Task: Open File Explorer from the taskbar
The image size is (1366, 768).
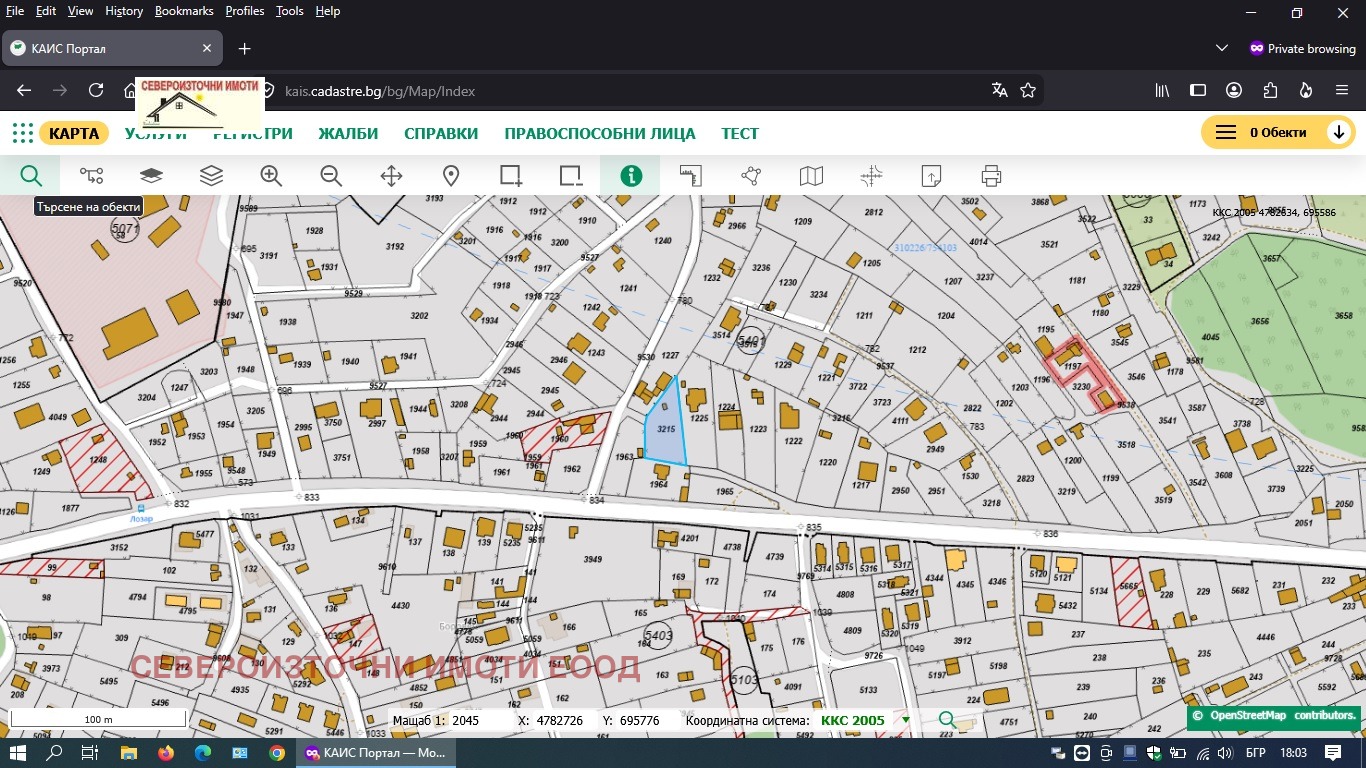Action: [x=128, y=752]
